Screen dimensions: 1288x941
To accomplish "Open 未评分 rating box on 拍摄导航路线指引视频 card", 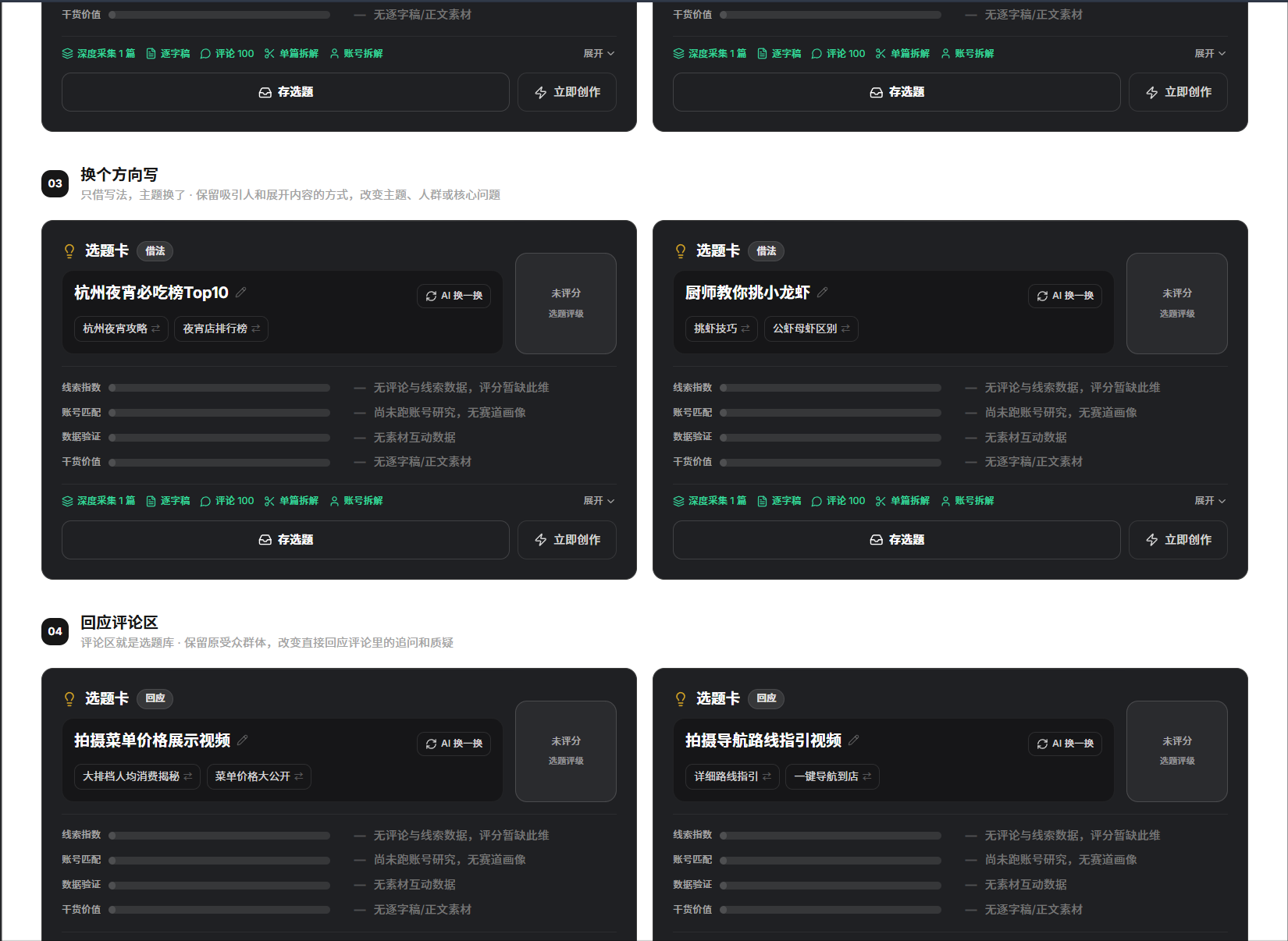I will (x=1177, y=751).
